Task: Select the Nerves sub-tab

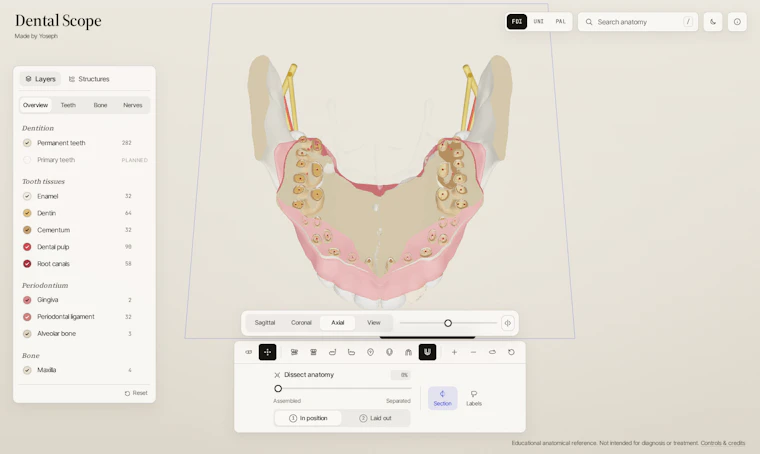Action: [x=133, y=105]
